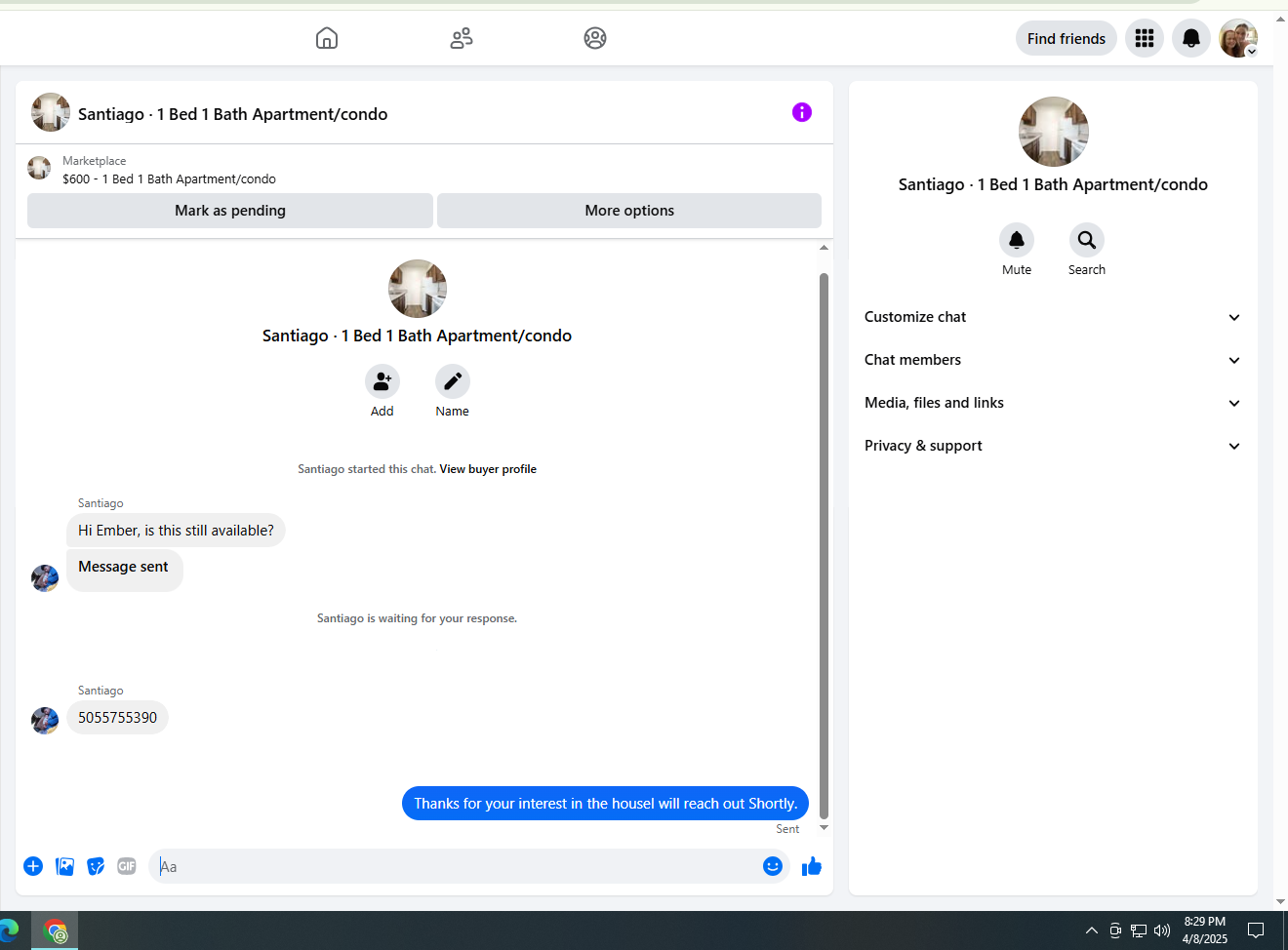Open more actions plus icon in composer
This screenshot has height=950, width=1288.
[33, 866]
